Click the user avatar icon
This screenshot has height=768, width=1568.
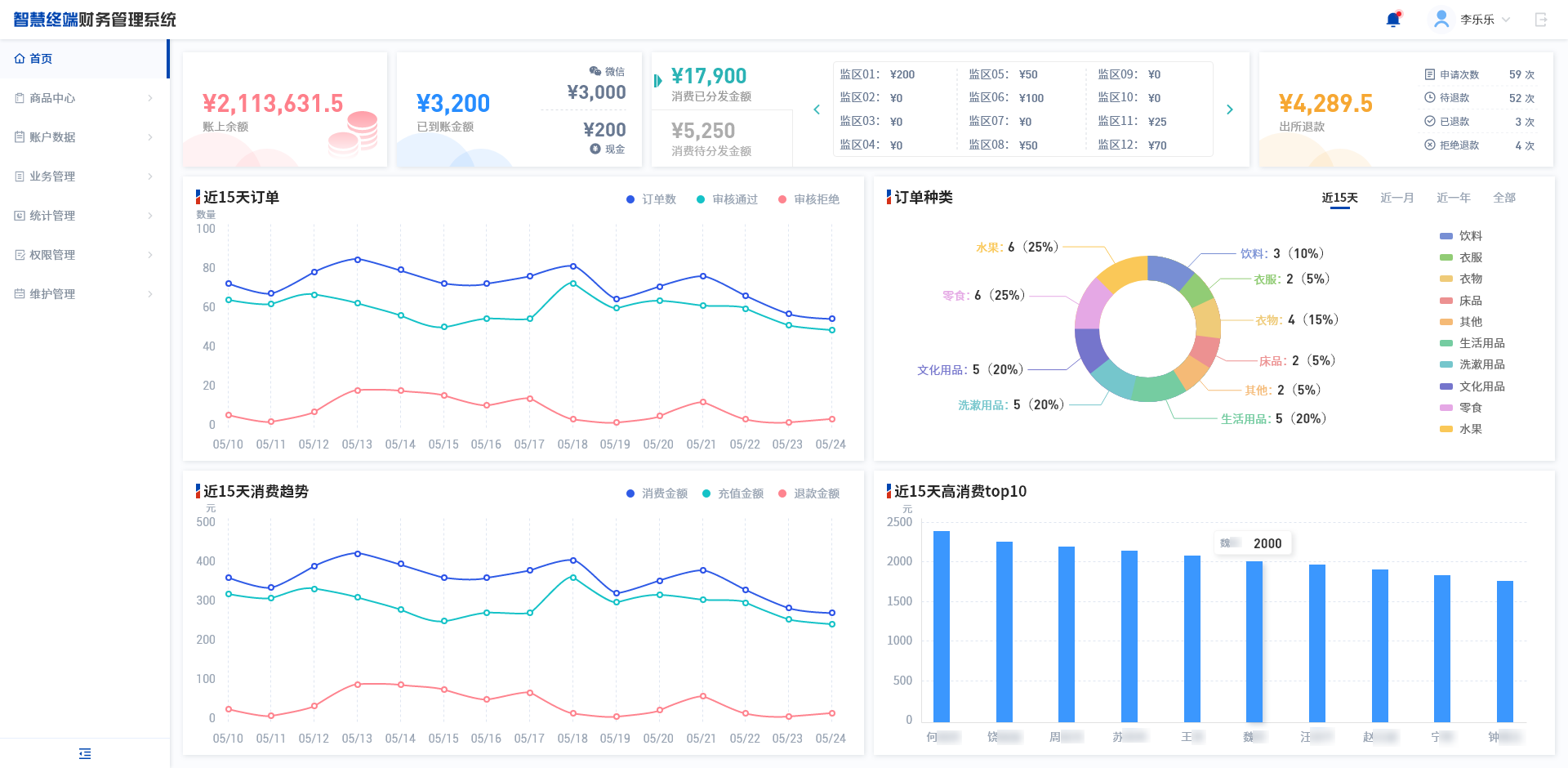click(1441, 19)
